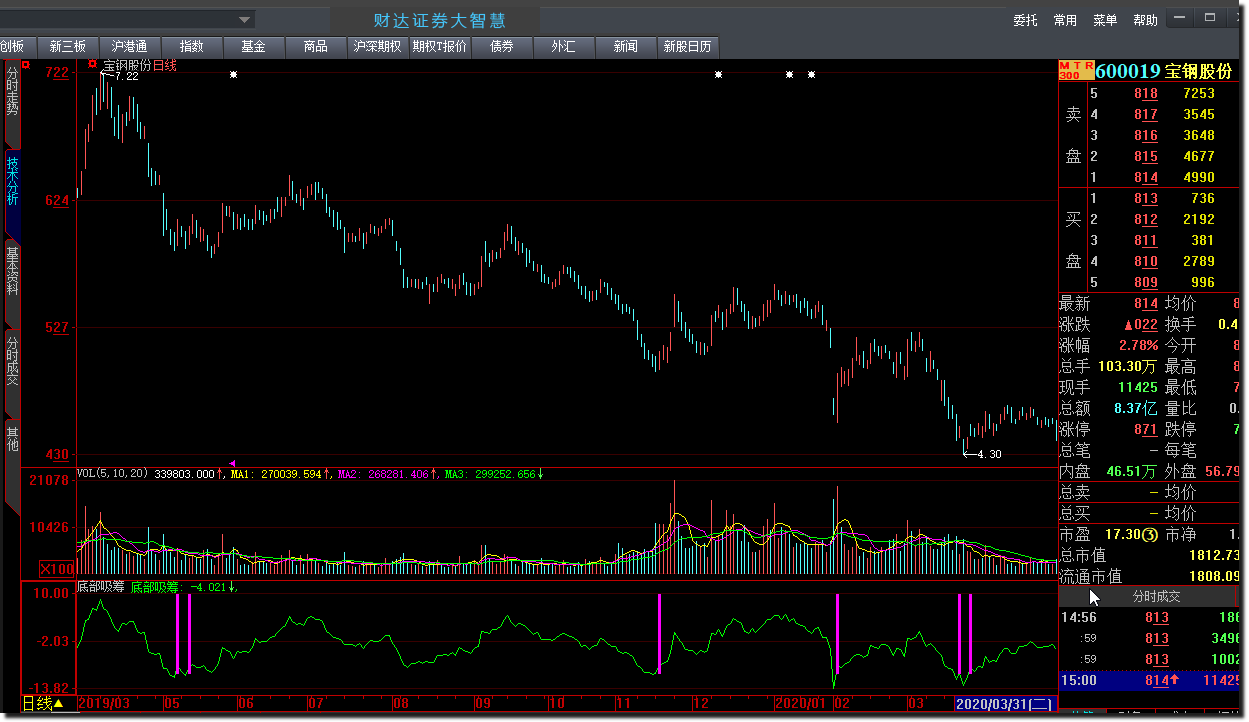This screenshot has height=722, width=1249.
Task: Click buy level 5 price 809
Action: coord(1145,282)
